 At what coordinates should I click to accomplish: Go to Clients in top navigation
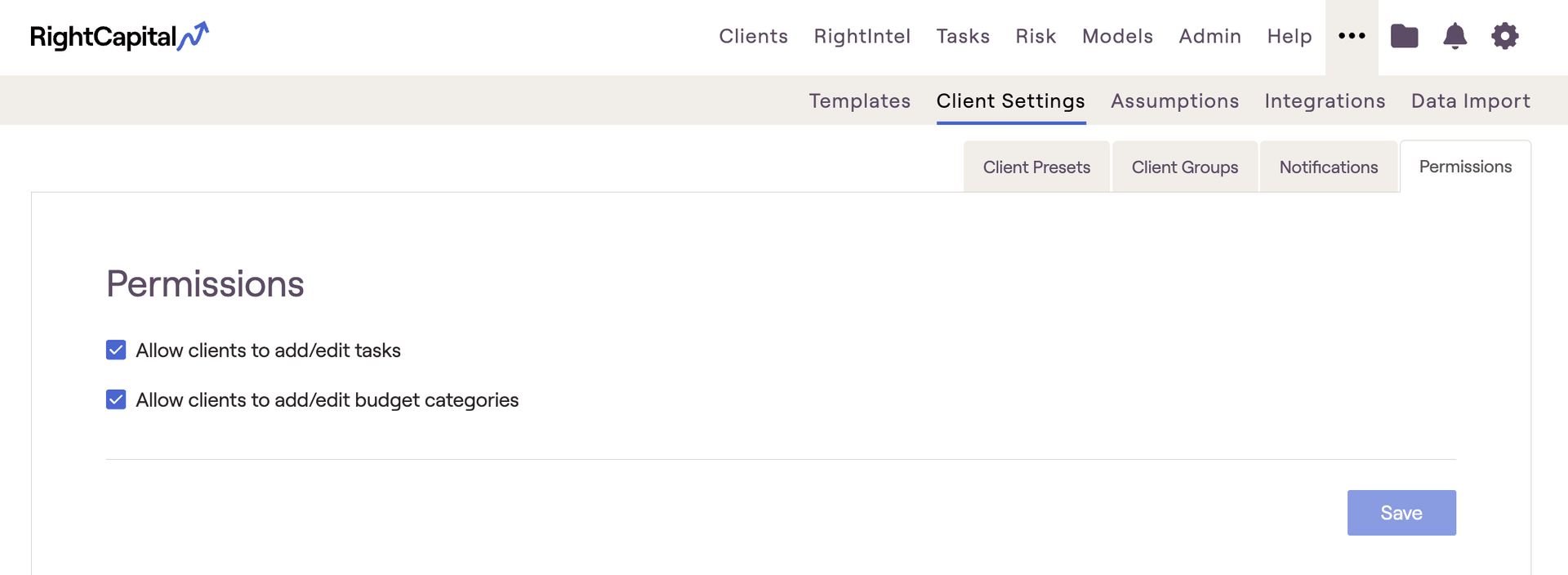[x=753, y=36]
